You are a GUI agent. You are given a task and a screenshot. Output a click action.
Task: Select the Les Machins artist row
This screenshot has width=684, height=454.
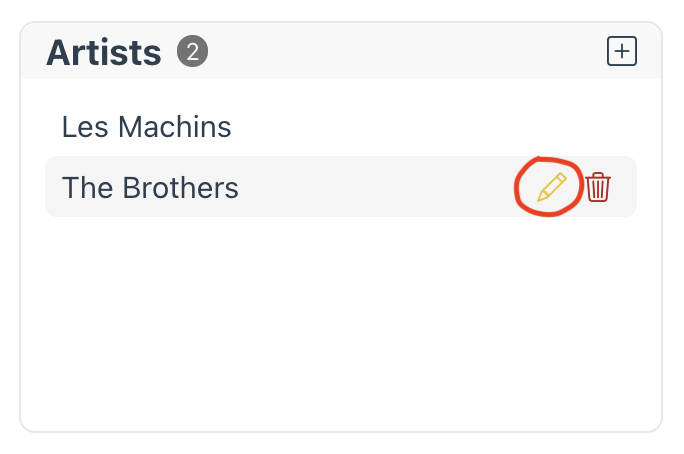pyautogui.click(x=341, y=127)
